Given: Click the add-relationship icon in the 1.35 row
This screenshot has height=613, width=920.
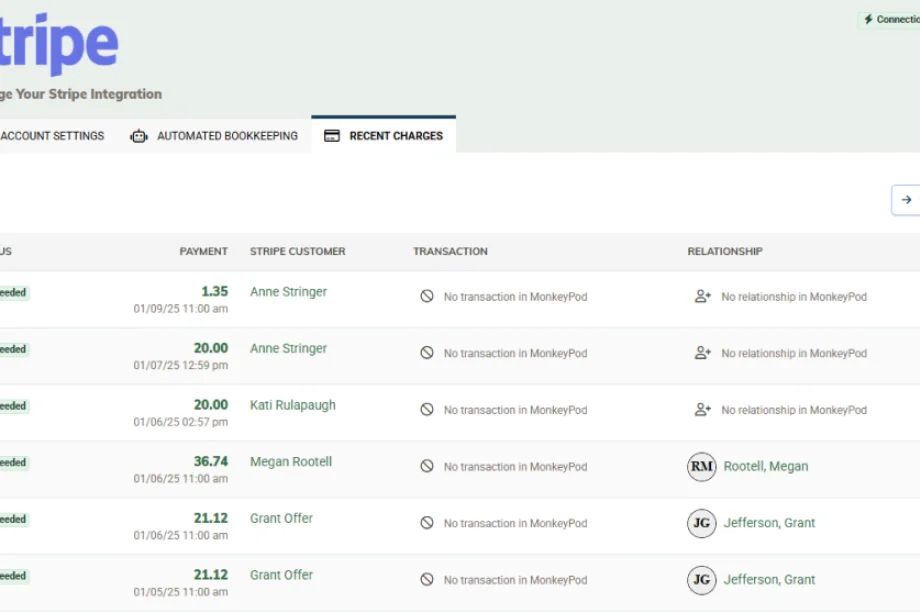Looking at the screenshot, I should point(702,296).
